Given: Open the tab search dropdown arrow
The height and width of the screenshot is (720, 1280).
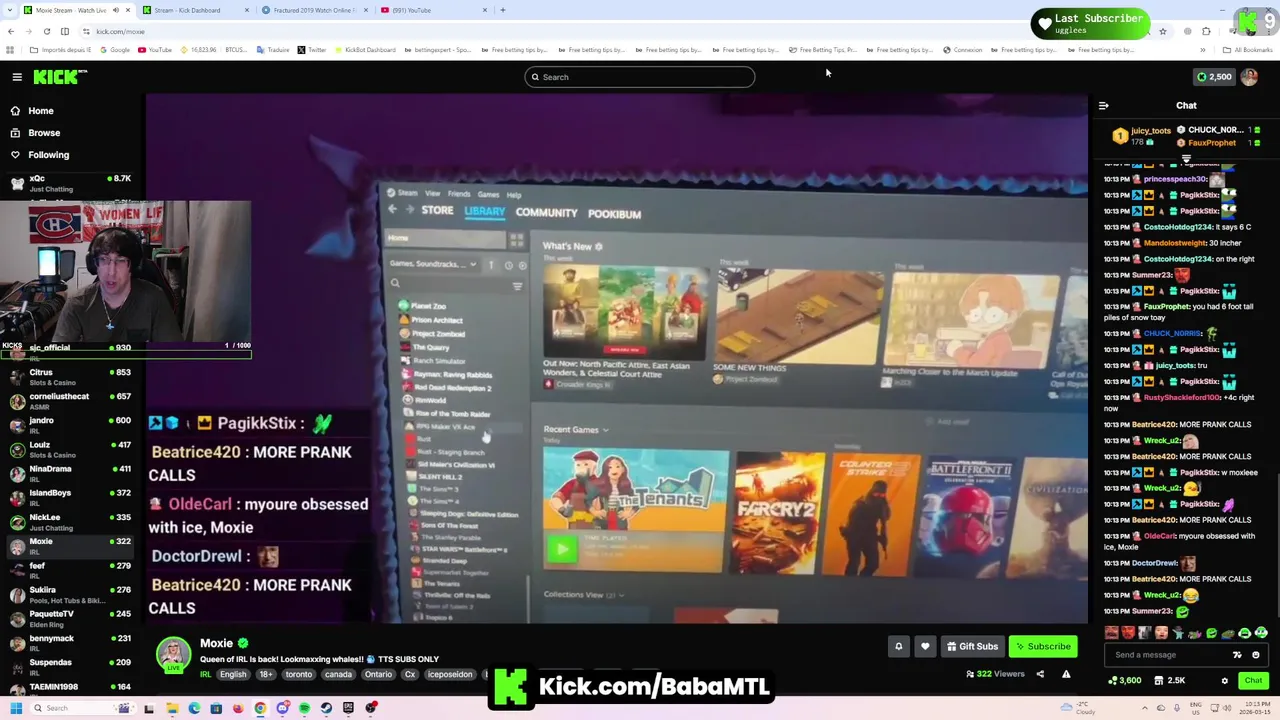Looking at the screenshot, I should (x=10, y=10).
